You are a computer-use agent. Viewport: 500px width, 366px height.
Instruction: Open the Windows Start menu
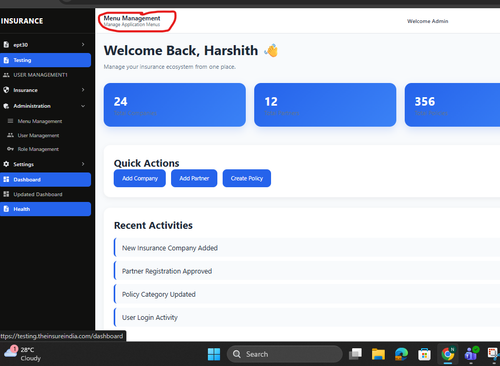pos(214,354)
